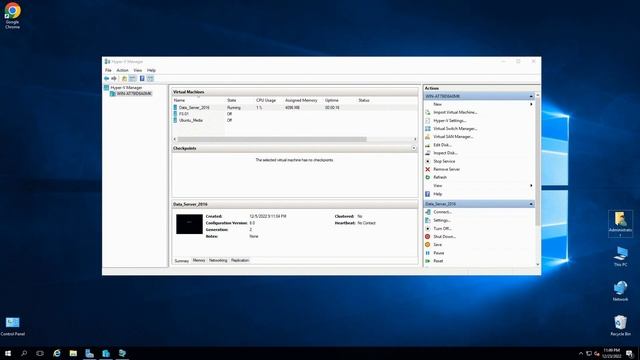Toggle the Show/Hide Console Tree toolbar icon
This screenshot has width=640, height=360.
point(133,78)
